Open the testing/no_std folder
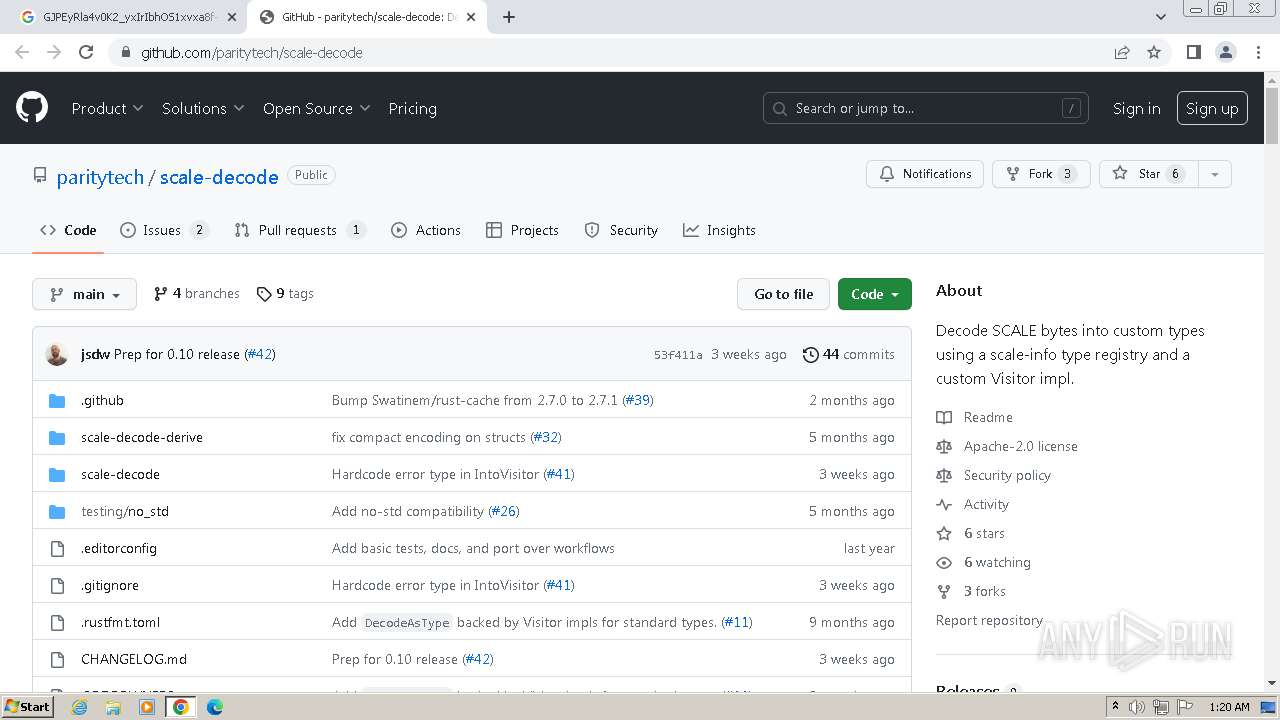This screenshot has width=1280, height=720. pos(125,511)
